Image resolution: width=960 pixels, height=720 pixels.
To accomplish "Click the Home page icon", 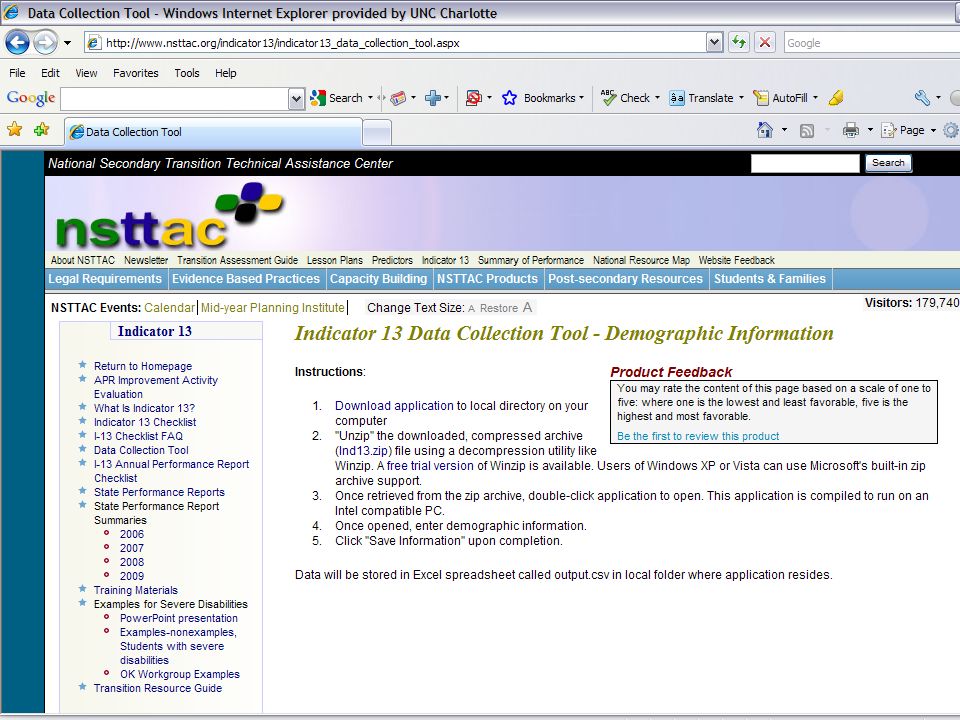I will point(765,130).
